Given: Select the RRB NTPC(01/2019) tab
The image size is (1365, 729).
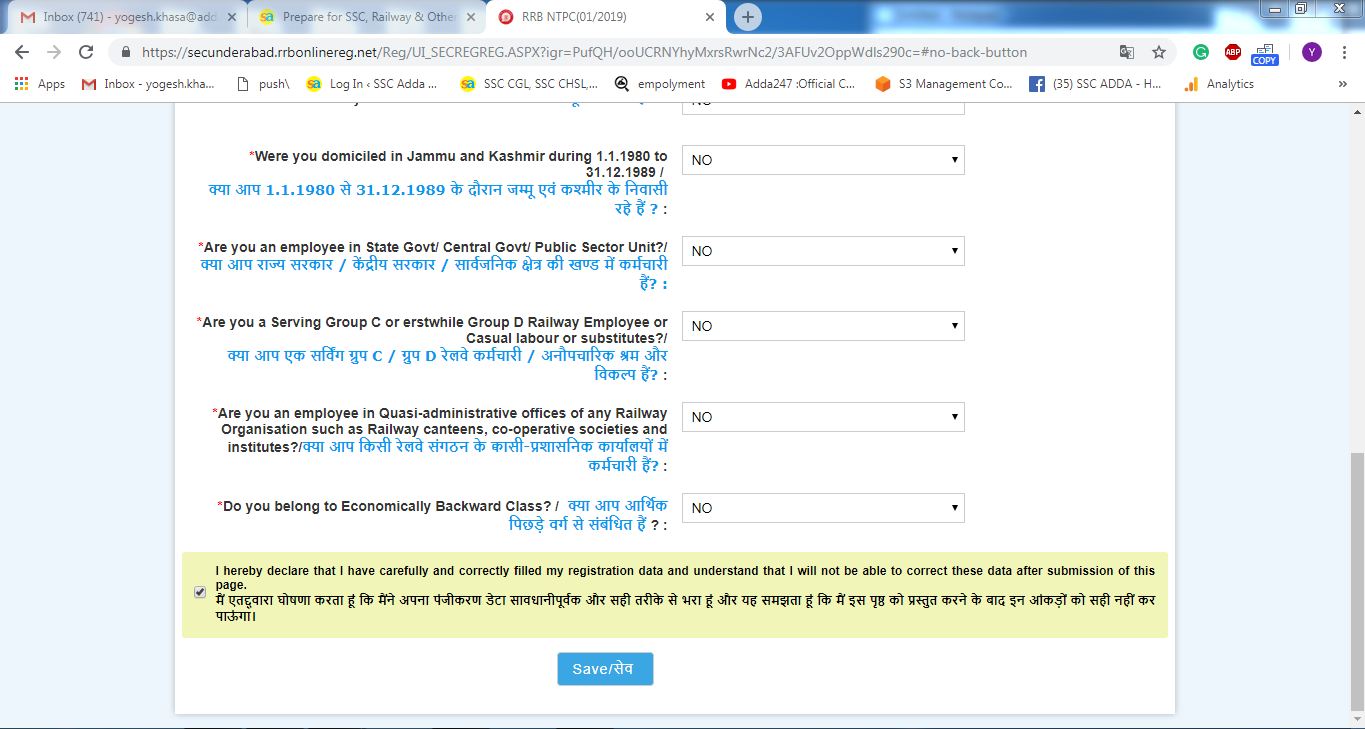Looking at the screenshot, I should 605,17.
